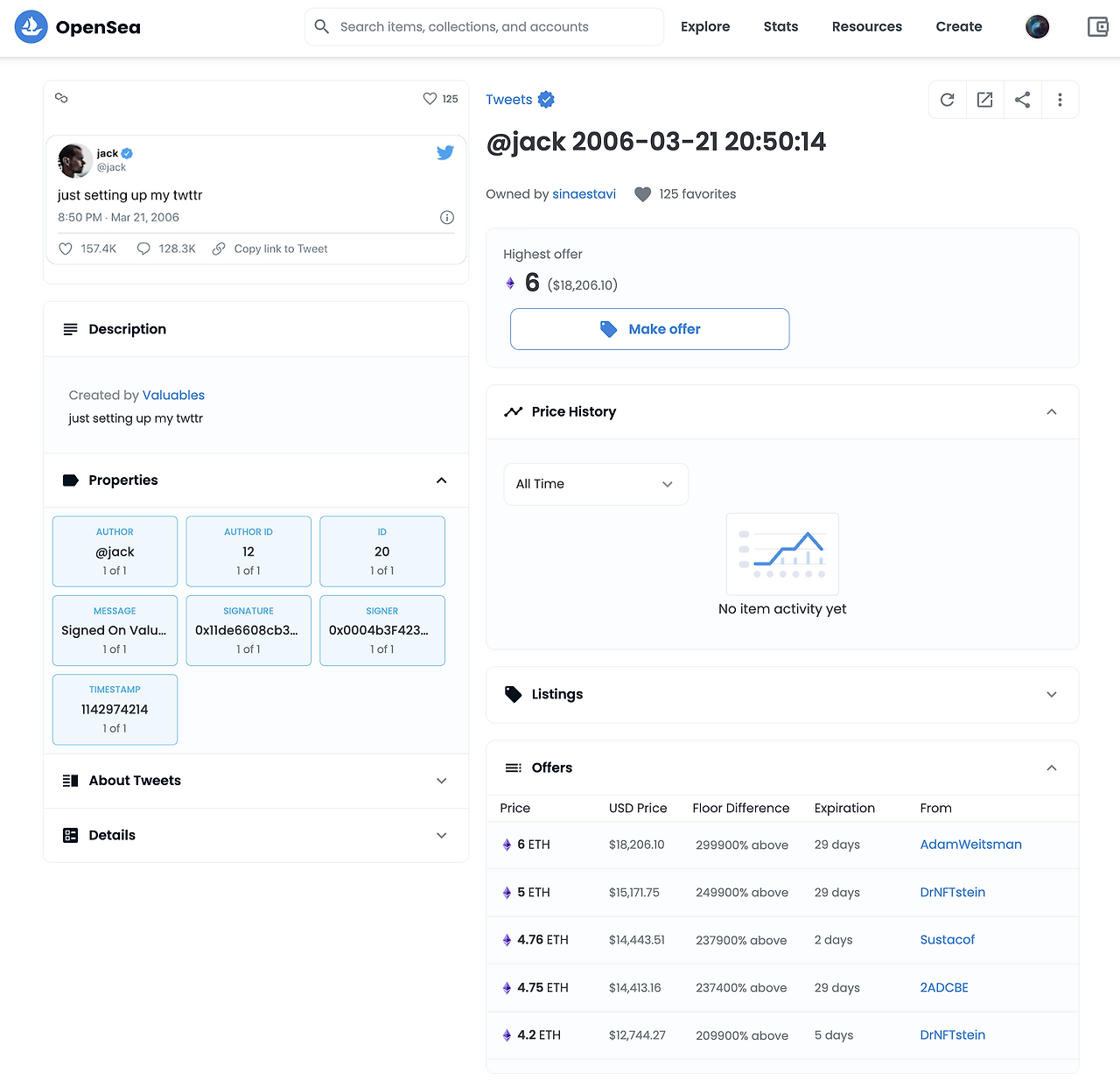Viewport: 1120px width, 1080px height.
Task: Open DrNFTstein profile on 4.2 ETH offer
Action: pyautogui.click(x=953, y=1035)
